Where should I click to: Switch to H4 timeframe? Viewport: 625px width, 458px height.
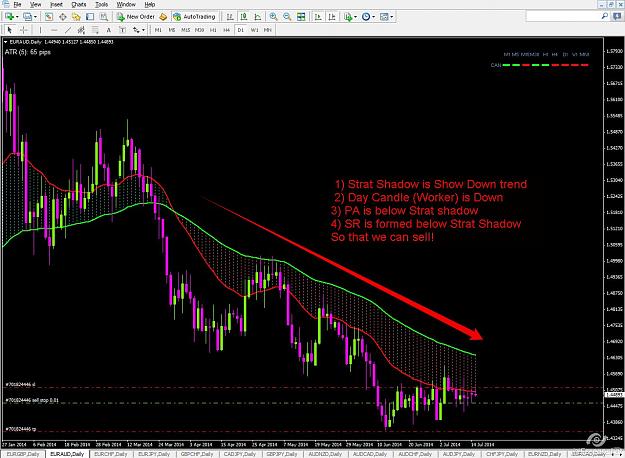point(226,30)
